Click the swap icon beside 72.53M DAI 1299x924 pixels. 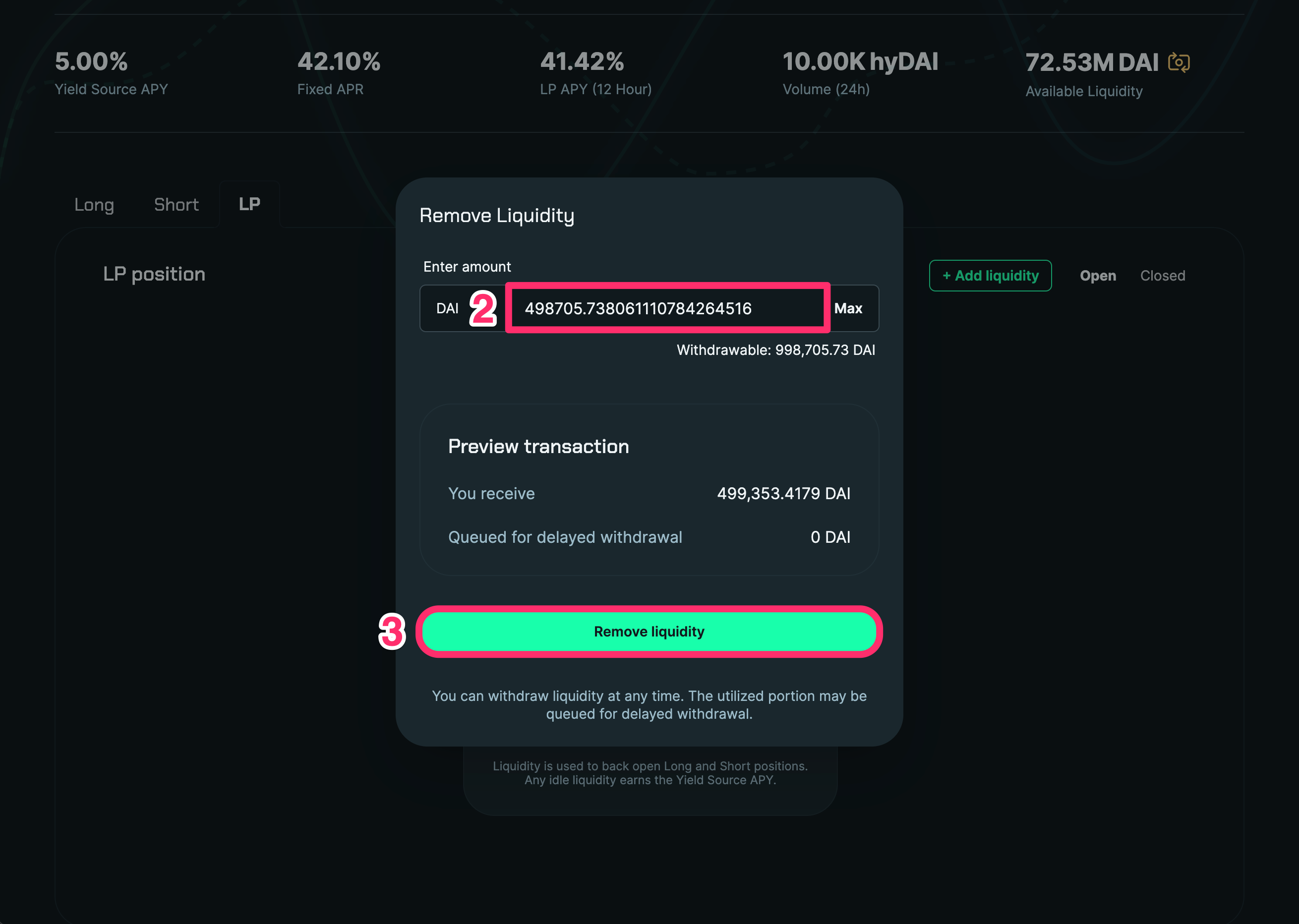click(x=1179, y=62)
